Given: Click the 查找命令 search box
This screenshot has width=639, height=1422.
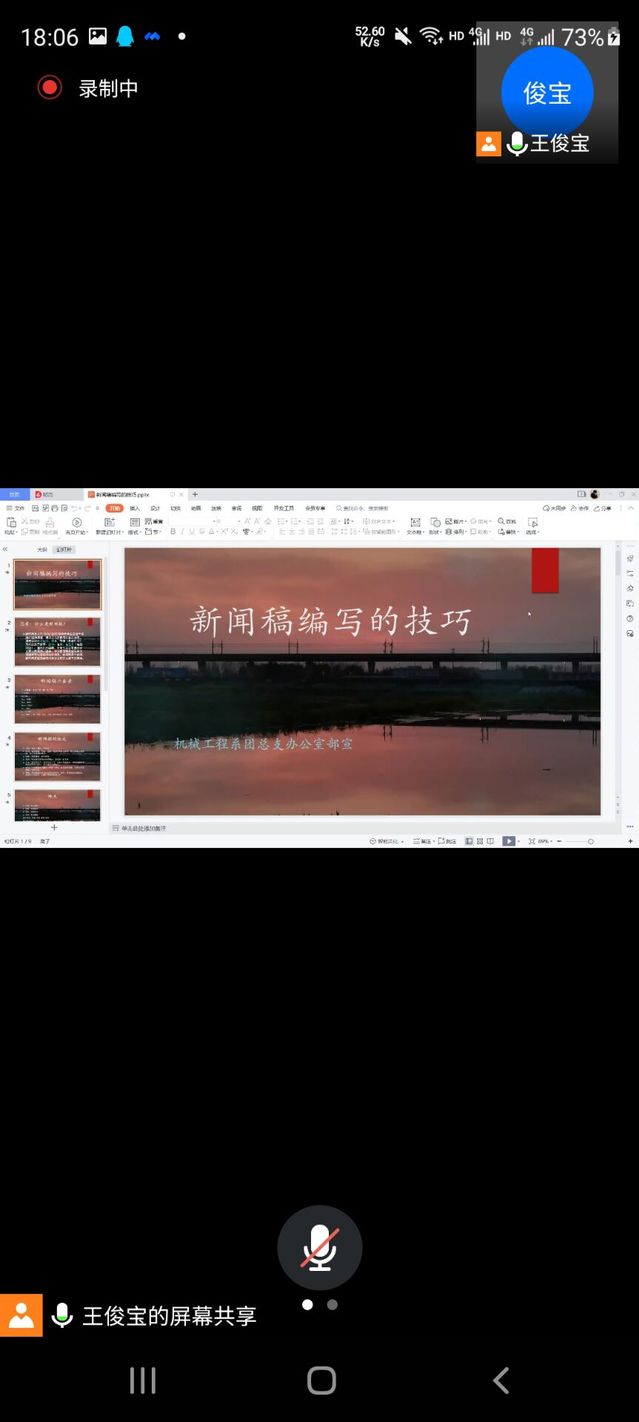Looking at the screenshot, I should coord(365,508).
